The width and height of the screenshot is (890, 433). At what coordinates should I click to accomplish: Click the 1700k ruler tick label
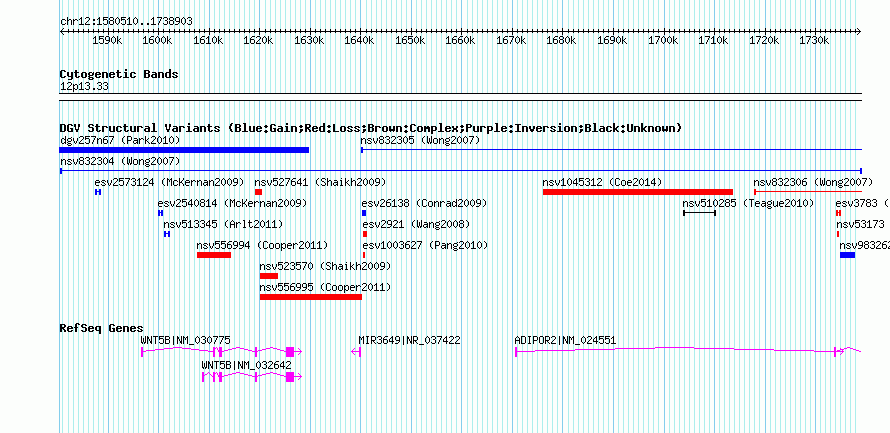click(663, 41)
